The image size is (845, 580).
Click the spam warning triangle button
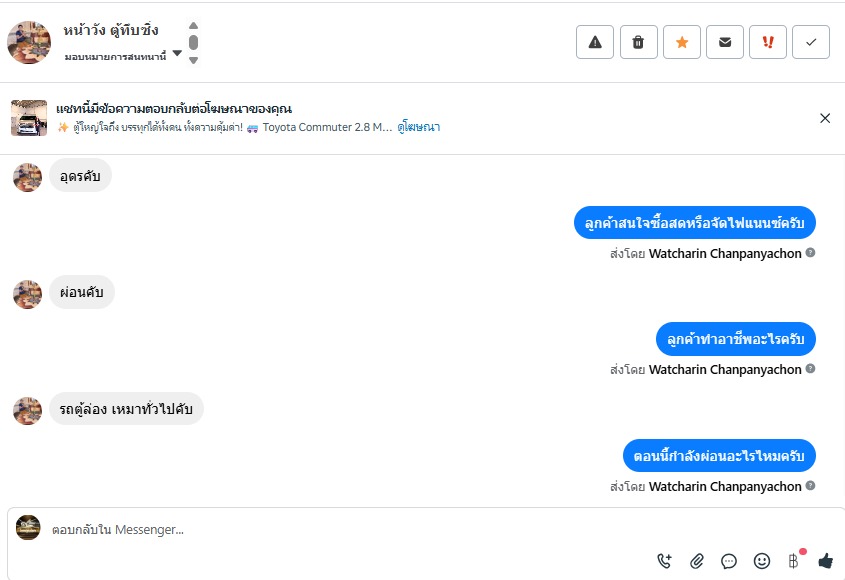(x=595, y=42)
